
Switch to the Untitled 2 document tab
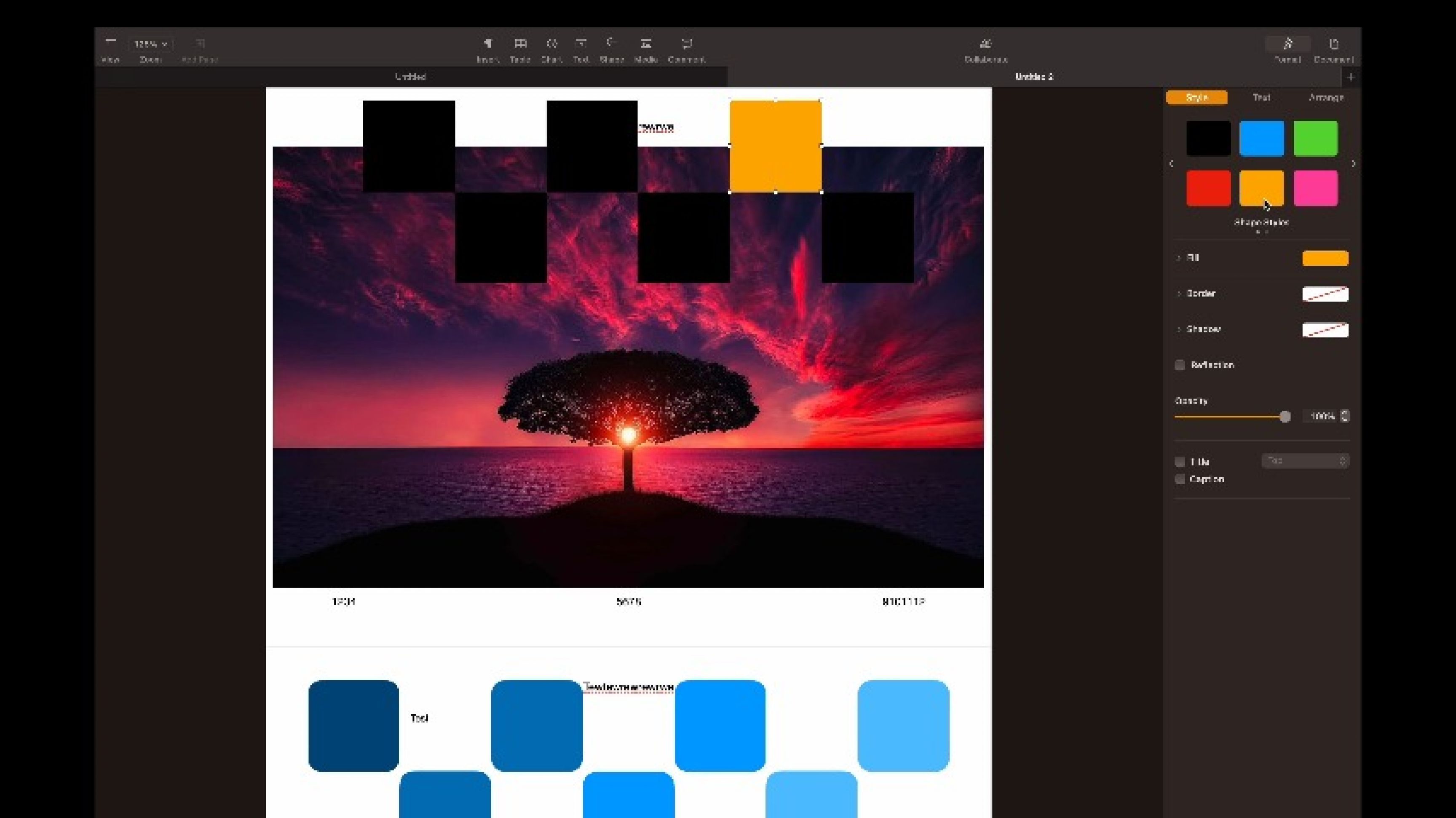(x=1034, y=76)
